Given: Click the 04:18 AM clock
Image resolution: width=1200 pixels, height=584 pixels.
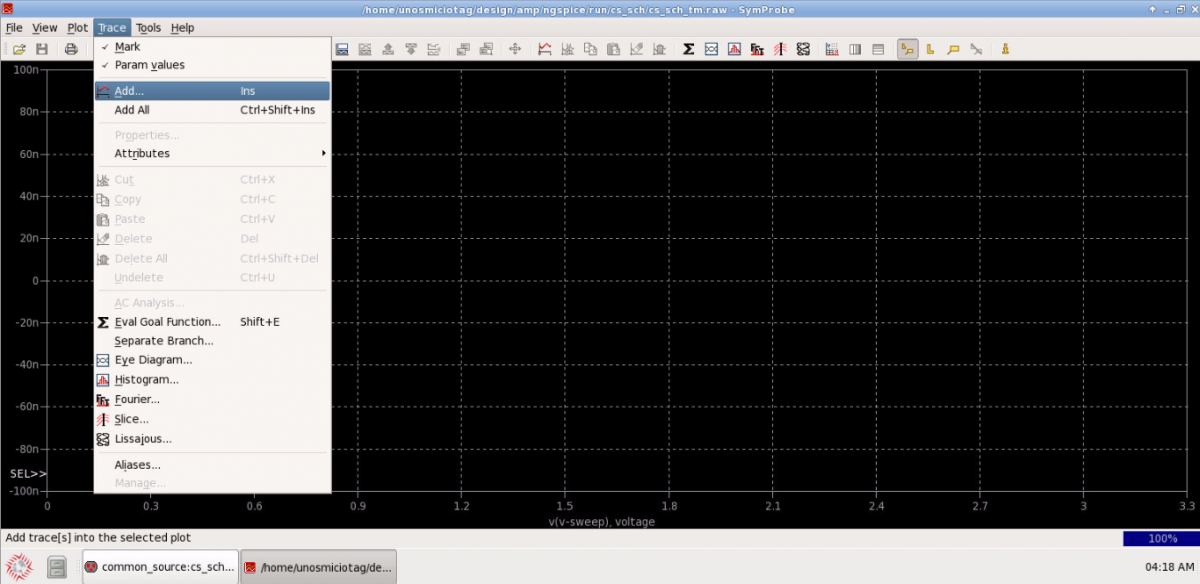Looking at the screenshot, I should (1170, 567).
